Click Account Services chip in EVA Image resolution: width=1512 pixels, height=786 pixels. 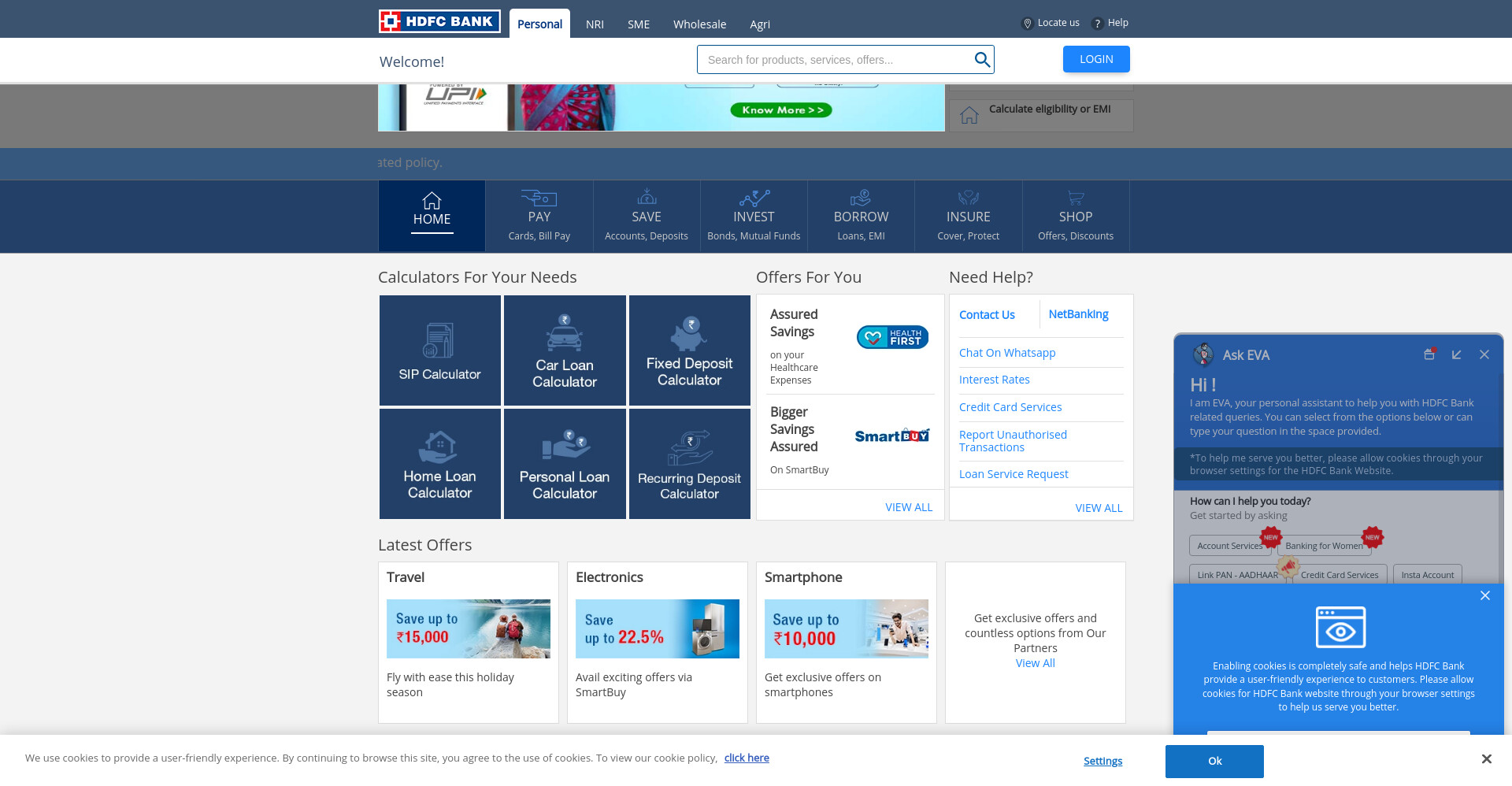[x=1230, y=546]
